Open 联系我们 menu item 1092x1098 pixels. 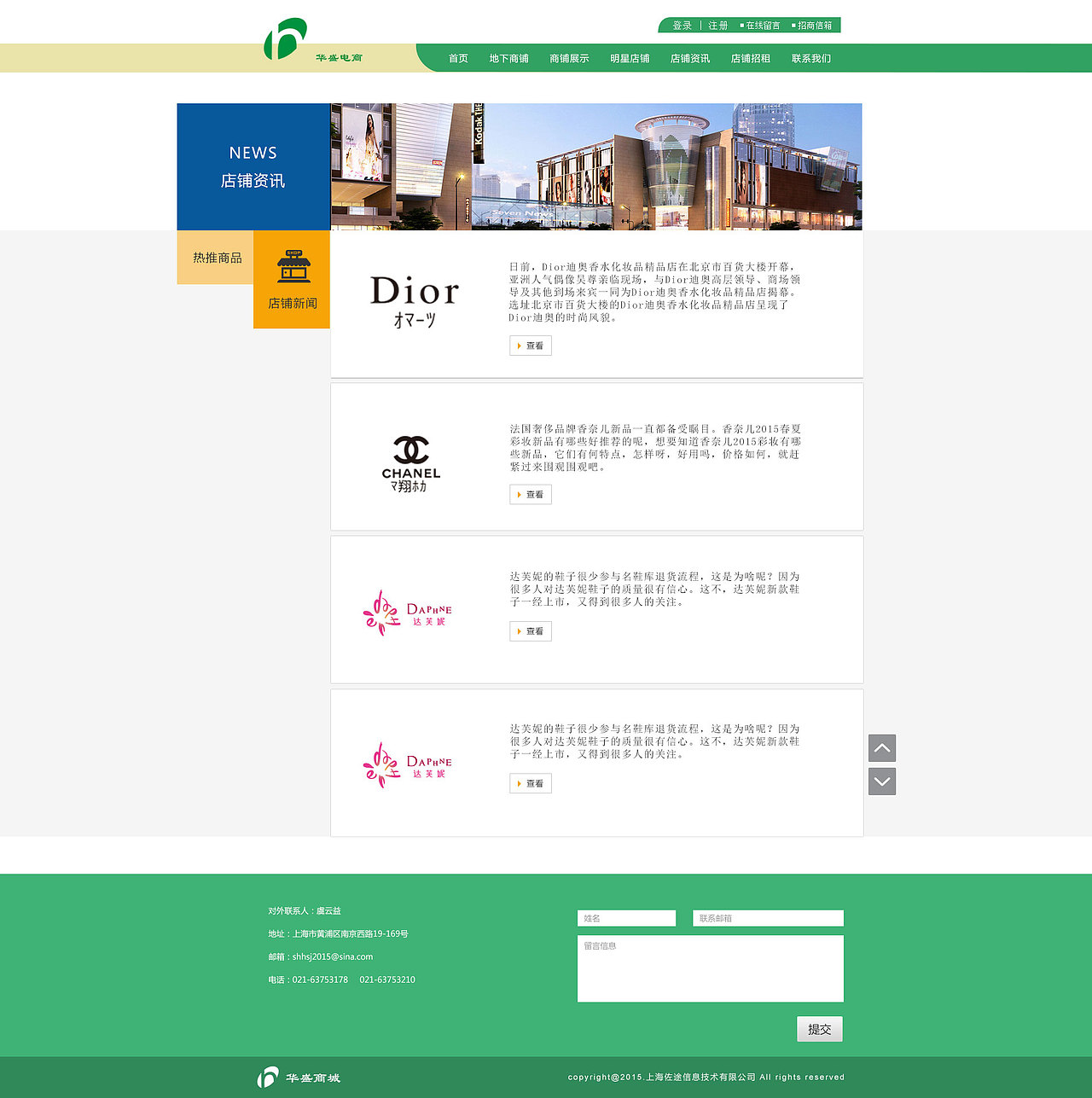(x=811, y=59)
